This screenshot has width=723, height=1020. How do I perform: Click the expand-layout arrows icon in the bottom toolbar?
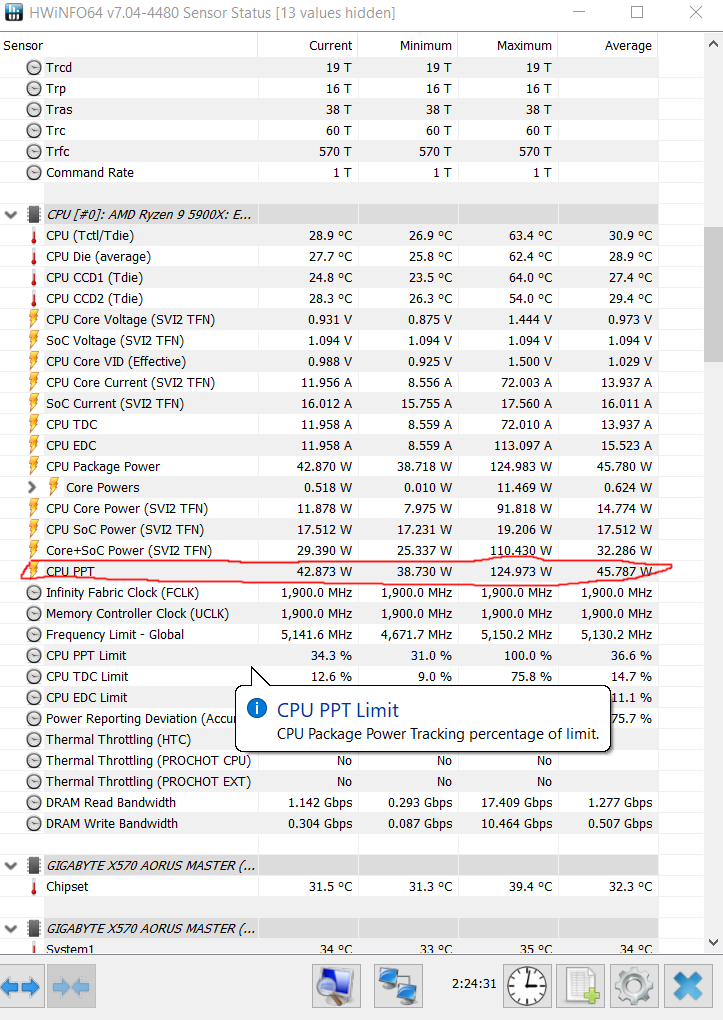[21, 986]
